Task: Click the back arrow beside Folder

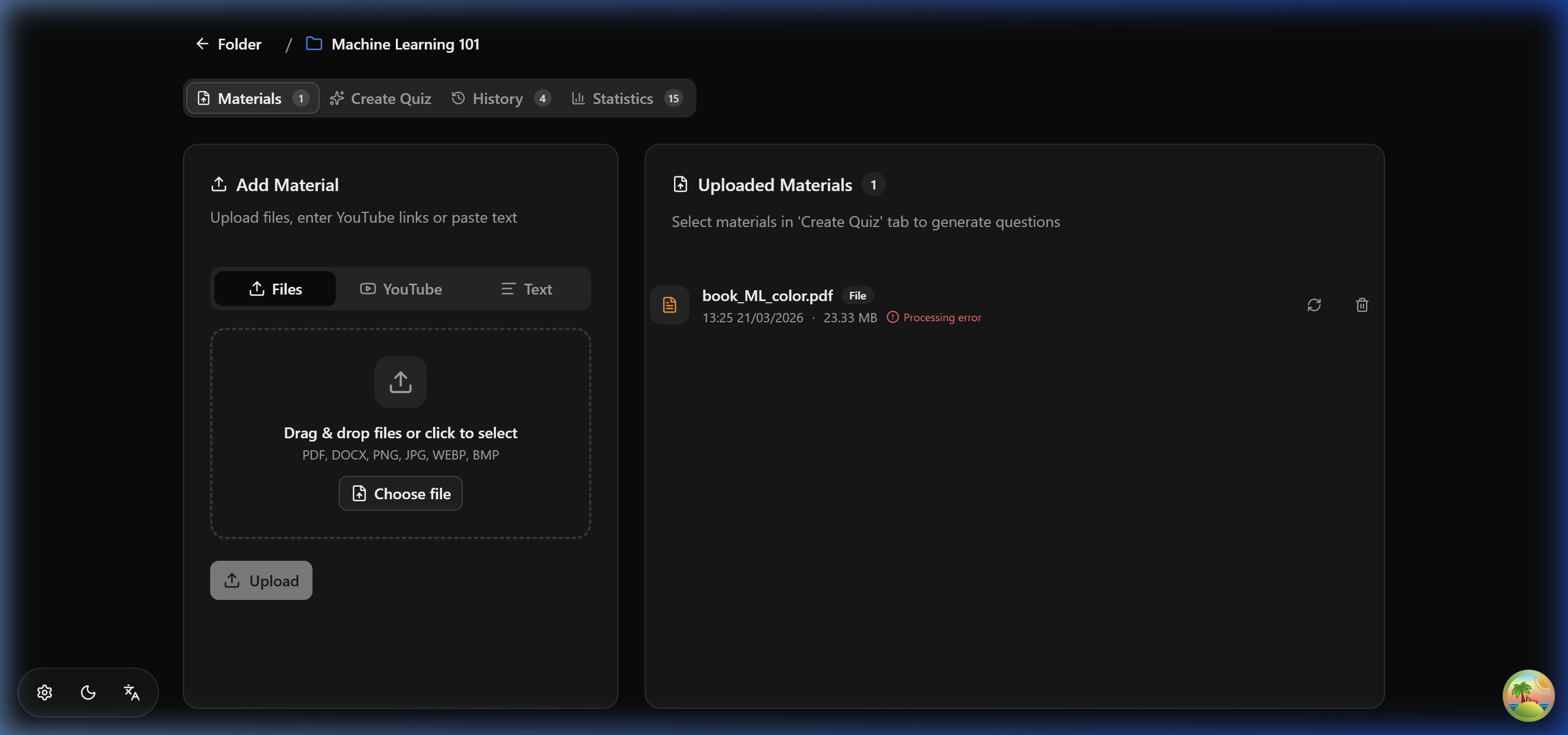Action: point(202,43)
